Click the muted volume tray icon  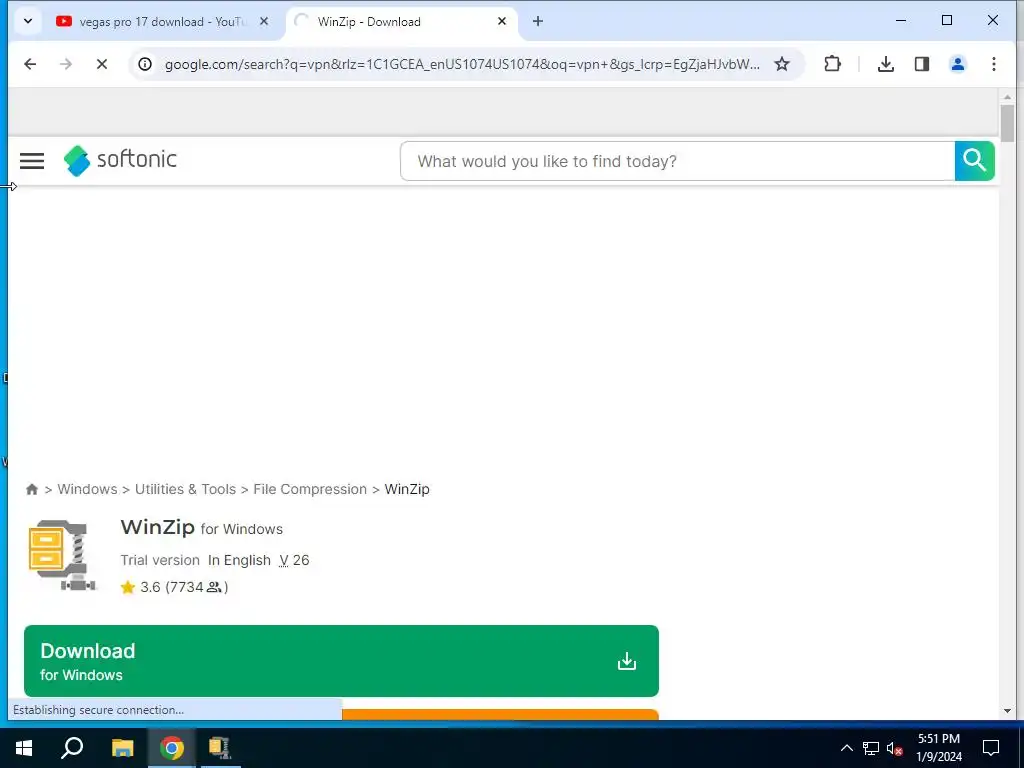coord(895,748)
